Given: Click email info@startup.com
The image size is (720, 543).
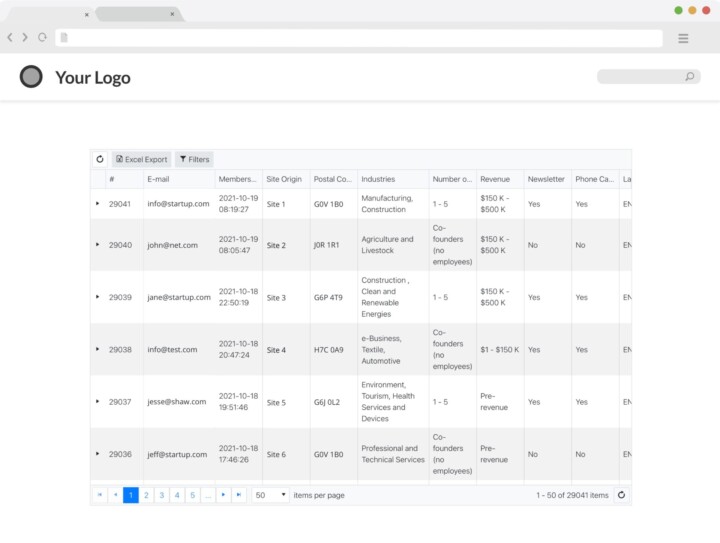Looking at the screenshot, I should (x=178, y=203).
